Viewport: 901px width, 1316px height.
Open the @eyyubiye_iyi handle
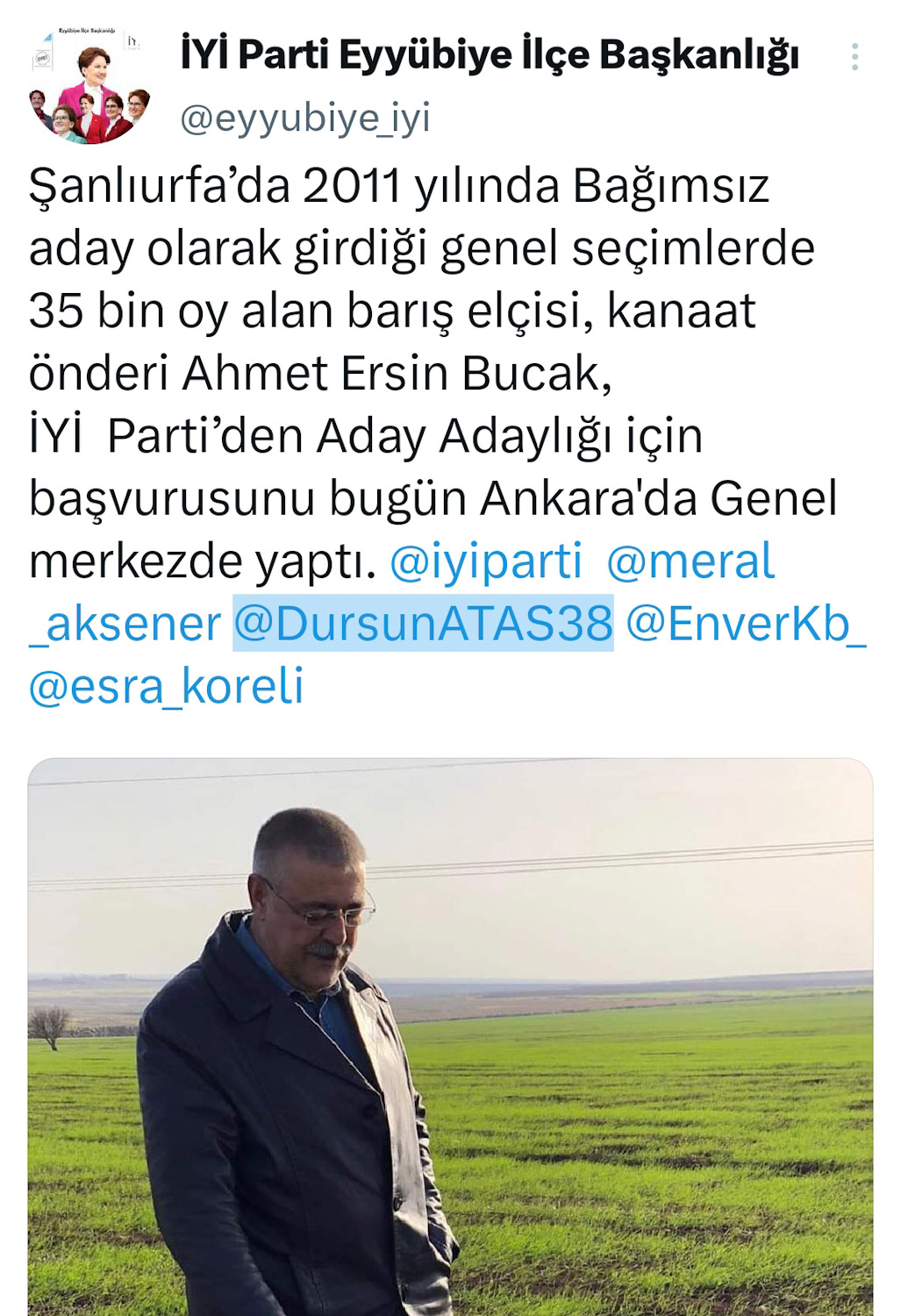tap(305, 118)
